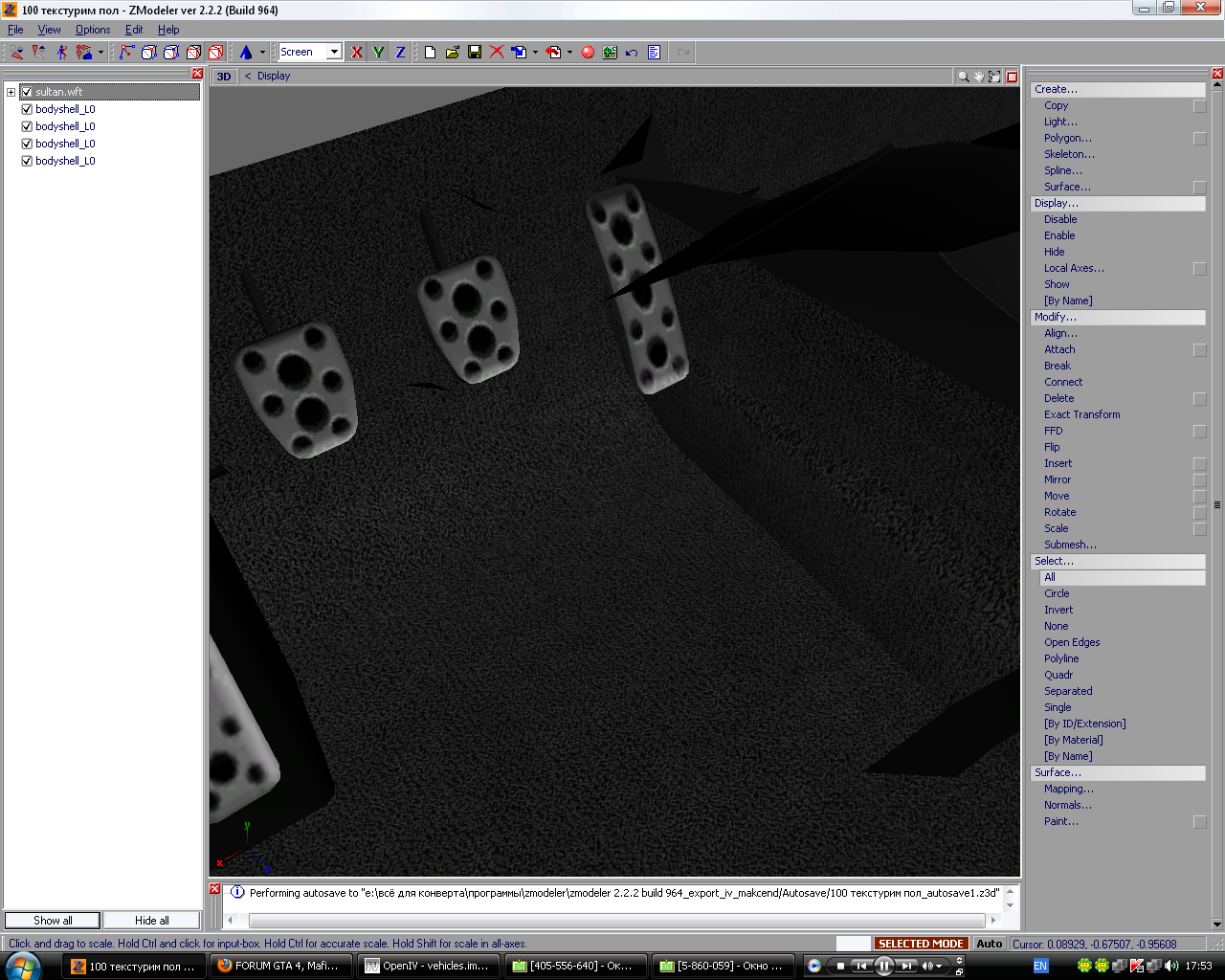Click the red X delete toolbar icon

pos(496,52)
